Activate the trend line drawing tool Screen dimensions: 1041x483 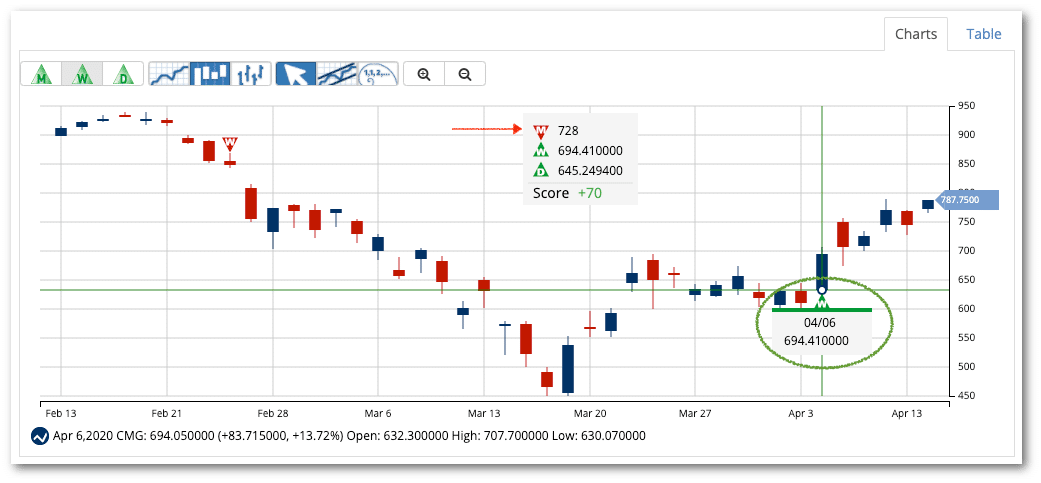[x=337, y=74]
